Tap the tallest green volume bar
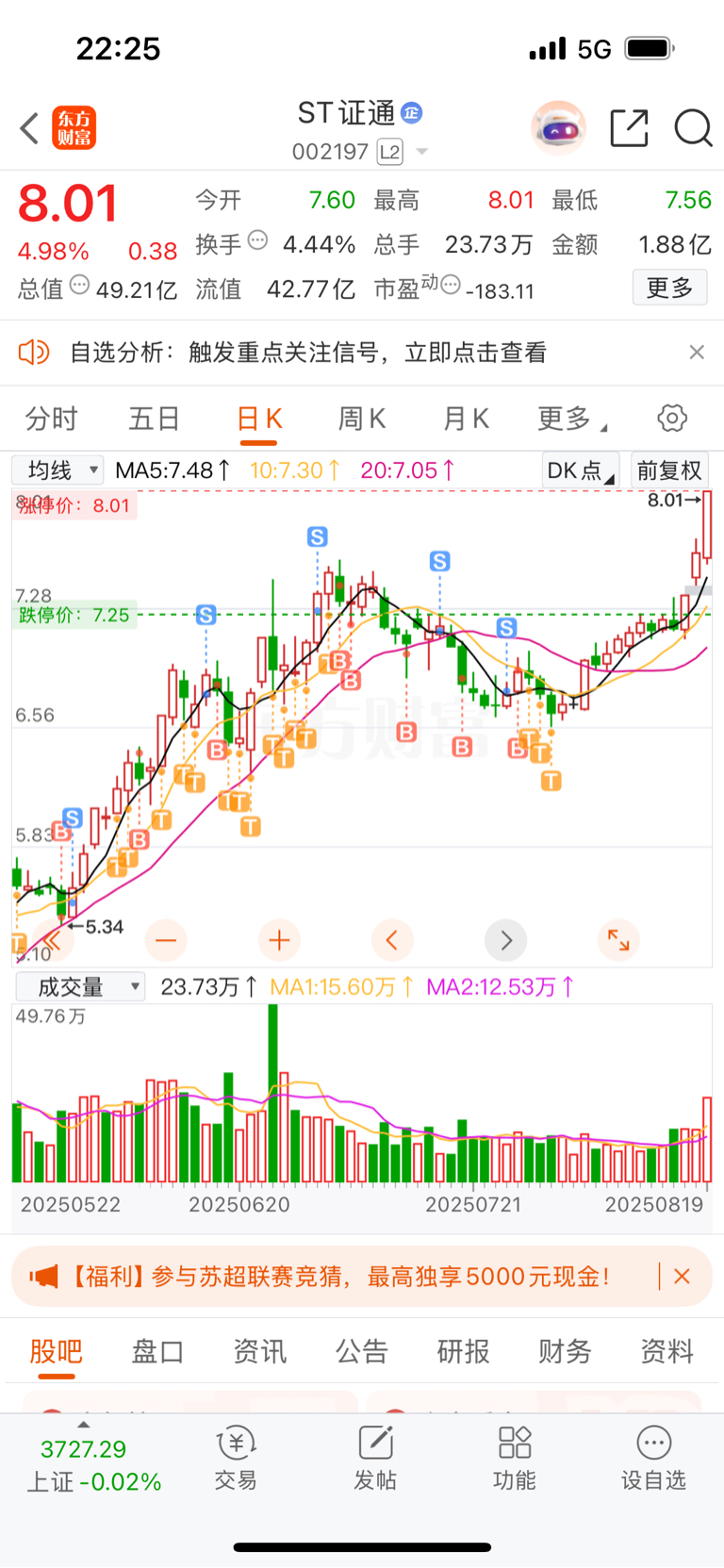This screenshot has width=724, height=1568. coord(273,1094)
